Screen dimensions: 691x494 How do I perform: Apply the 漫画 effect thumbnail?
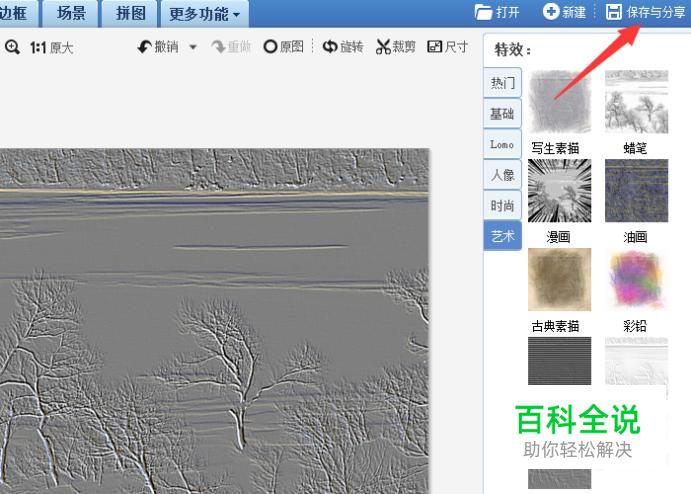click(560, 191)
